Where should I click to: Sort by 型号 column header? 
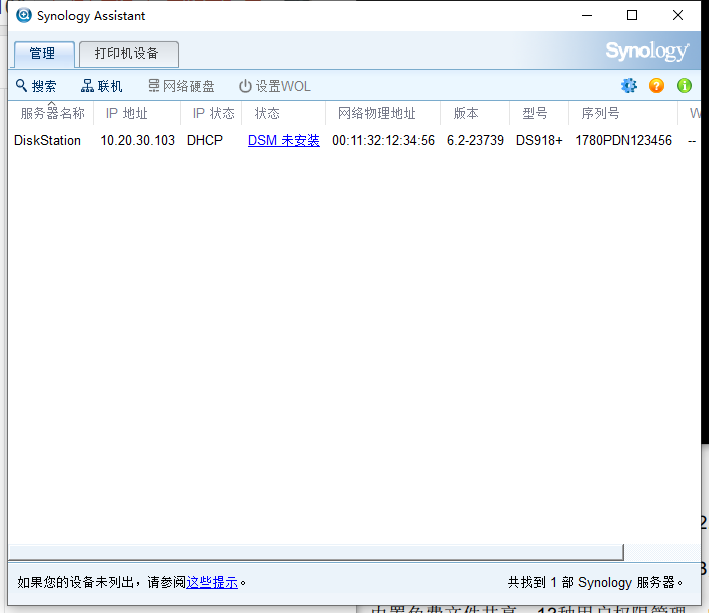539,113
